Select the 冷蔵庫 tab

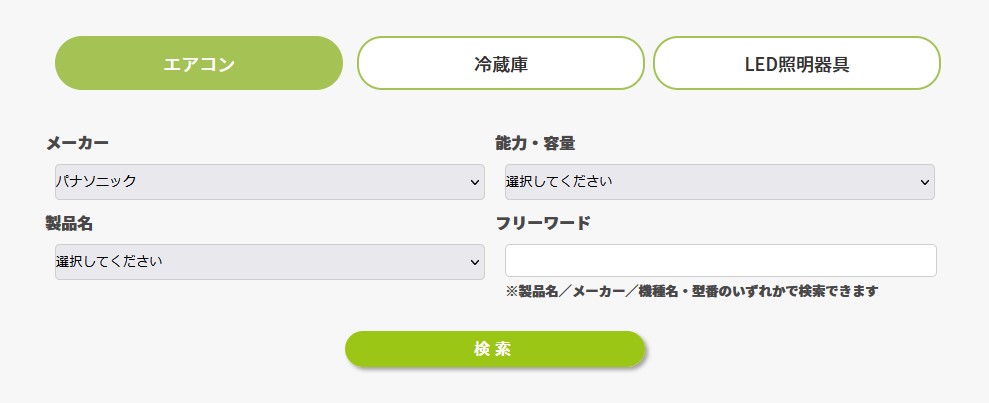click(500, 64)
